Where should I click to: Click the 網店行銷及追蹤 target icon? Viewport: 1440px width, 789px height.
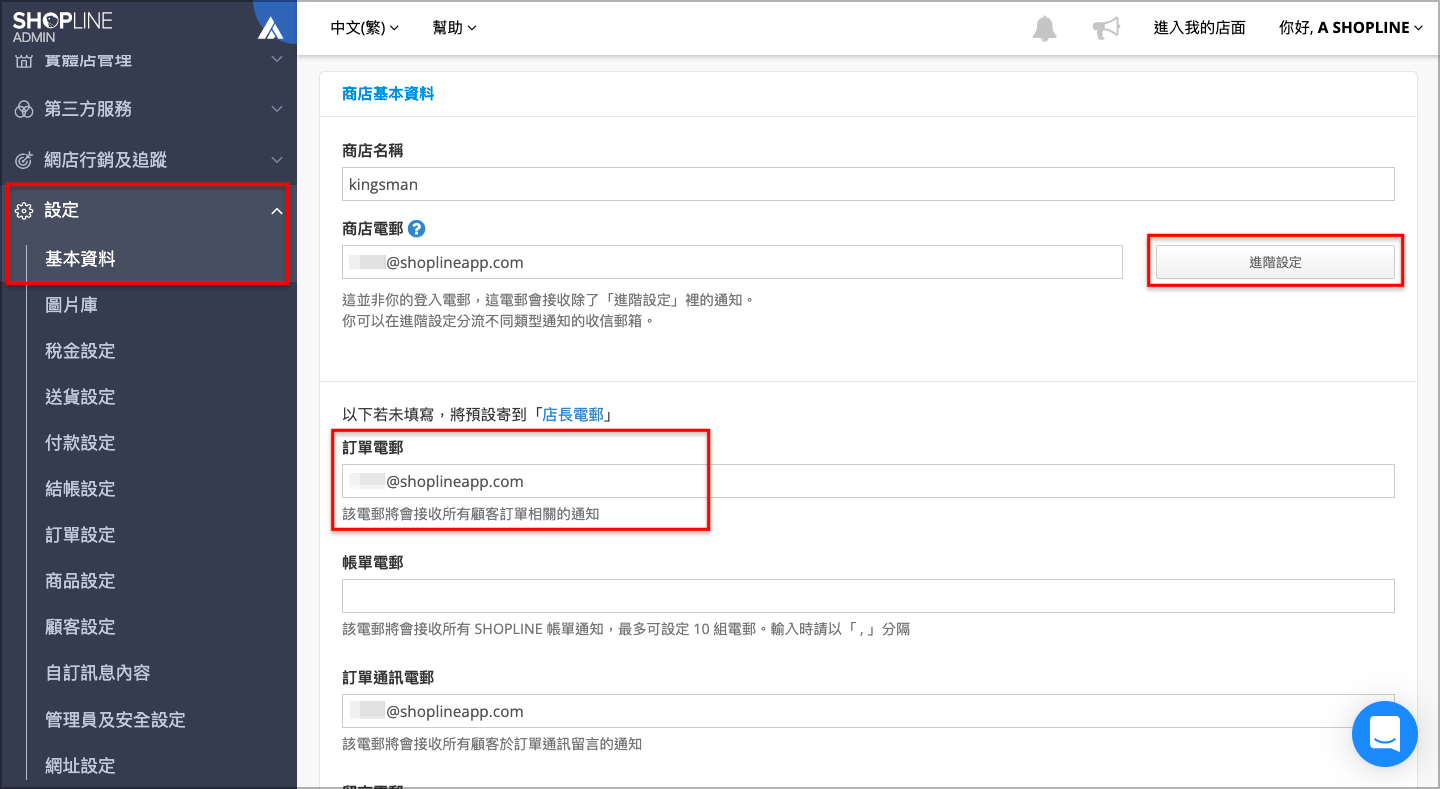click(23, 160)
